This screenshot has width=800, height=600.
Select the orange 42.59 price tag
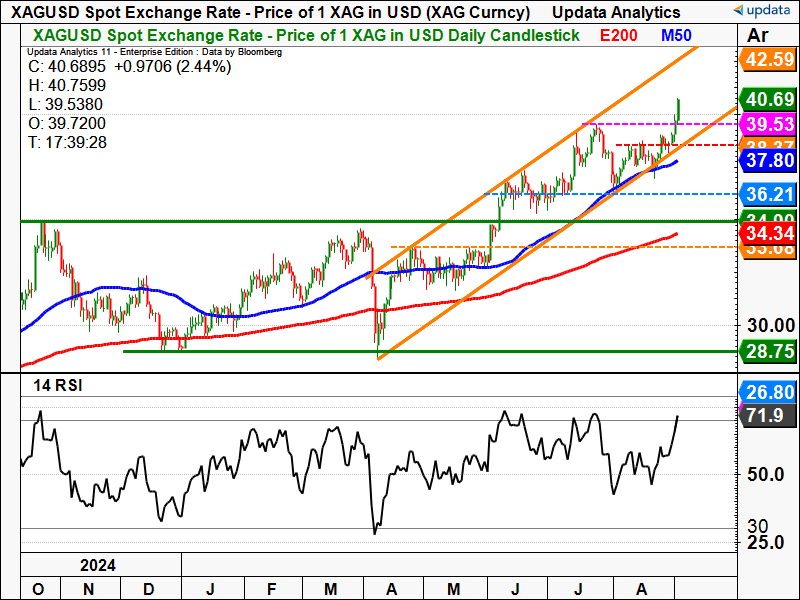(x=768, y=59)
